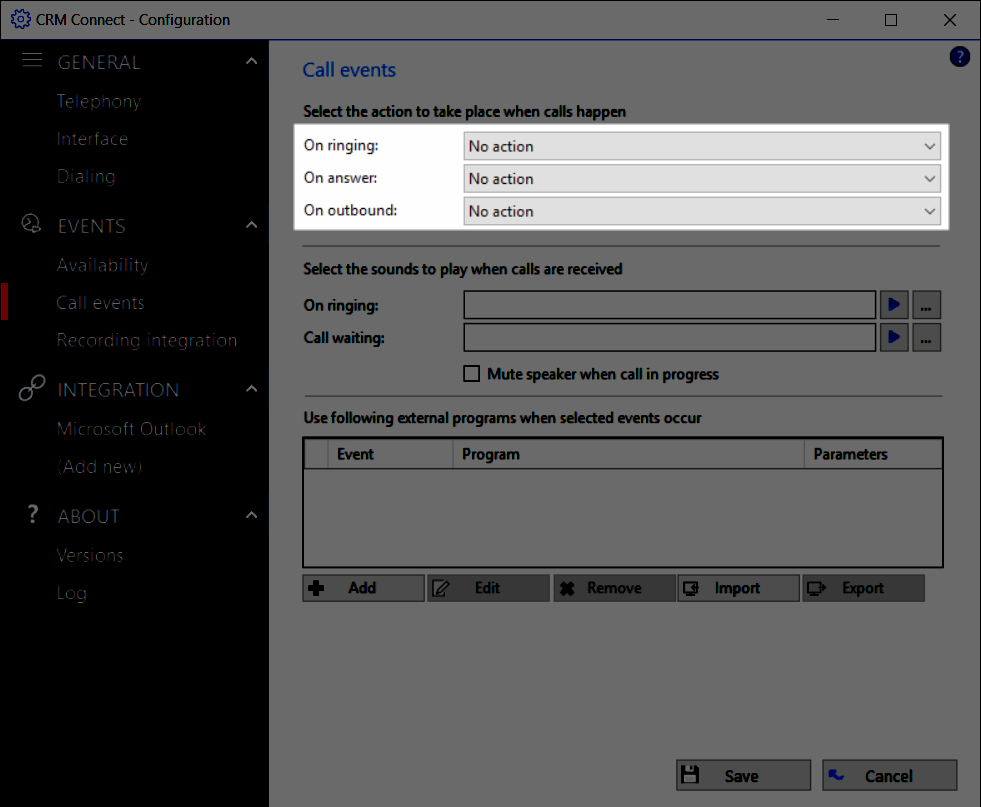Screen dimensions: 981x807
Task: Click the On ringing sound path field
Action: point(670,305)
